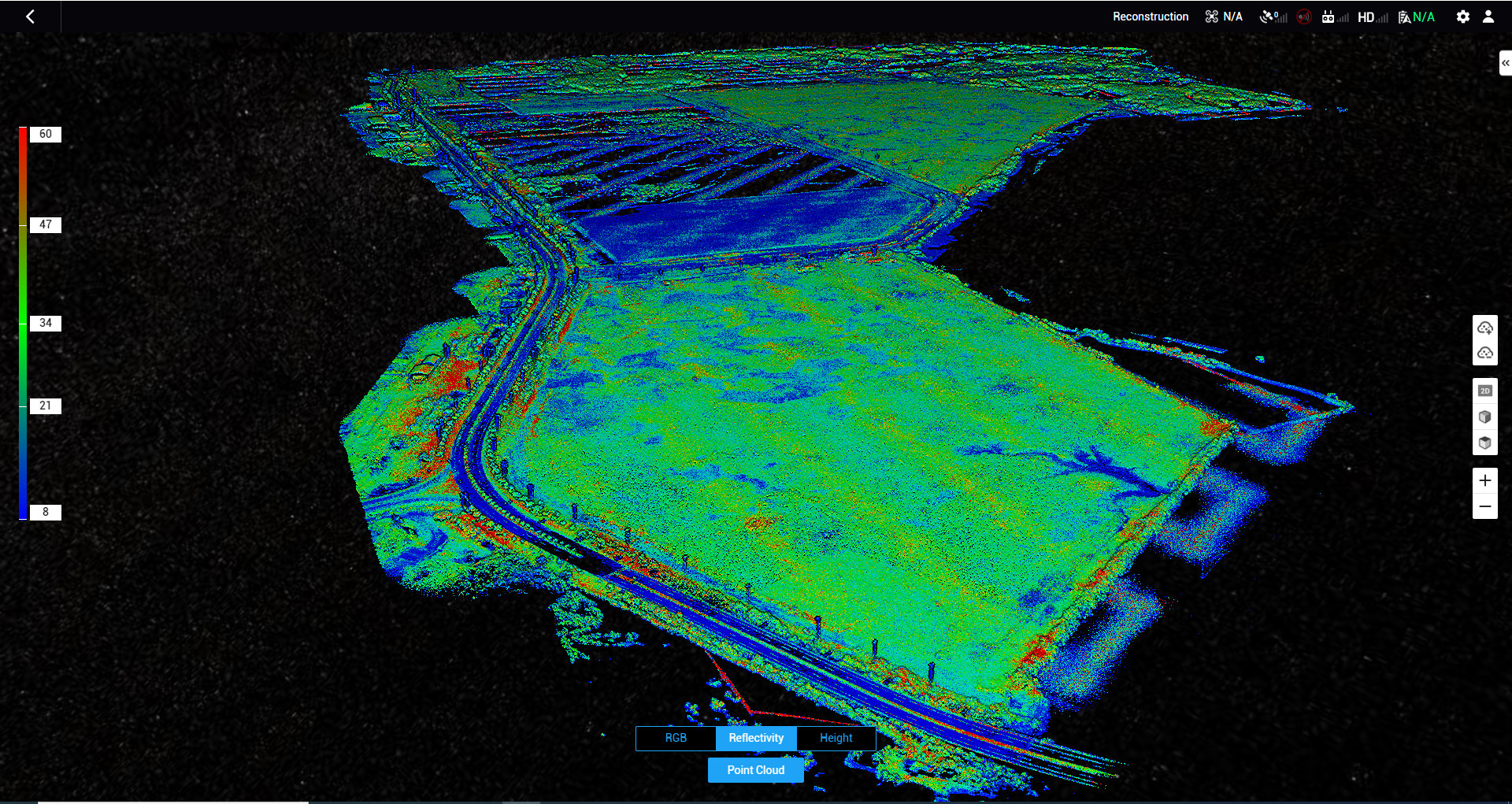Click the Reconstruction label in top bar

click(1151, 17)
